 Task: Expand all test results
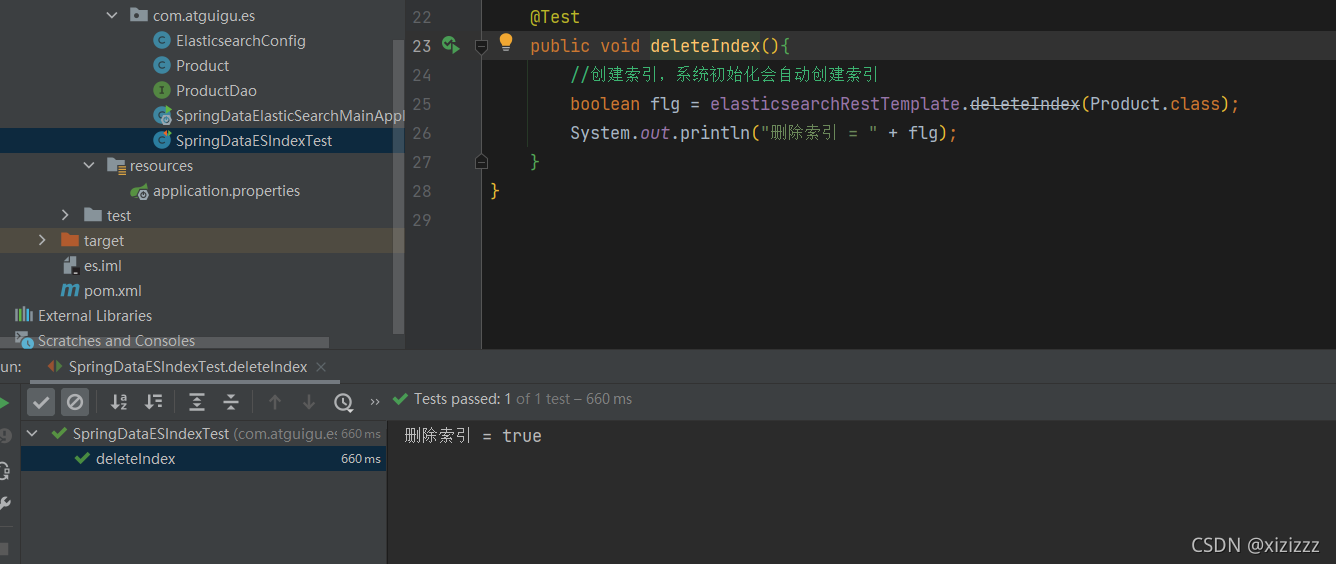click(x=197, y=402)
